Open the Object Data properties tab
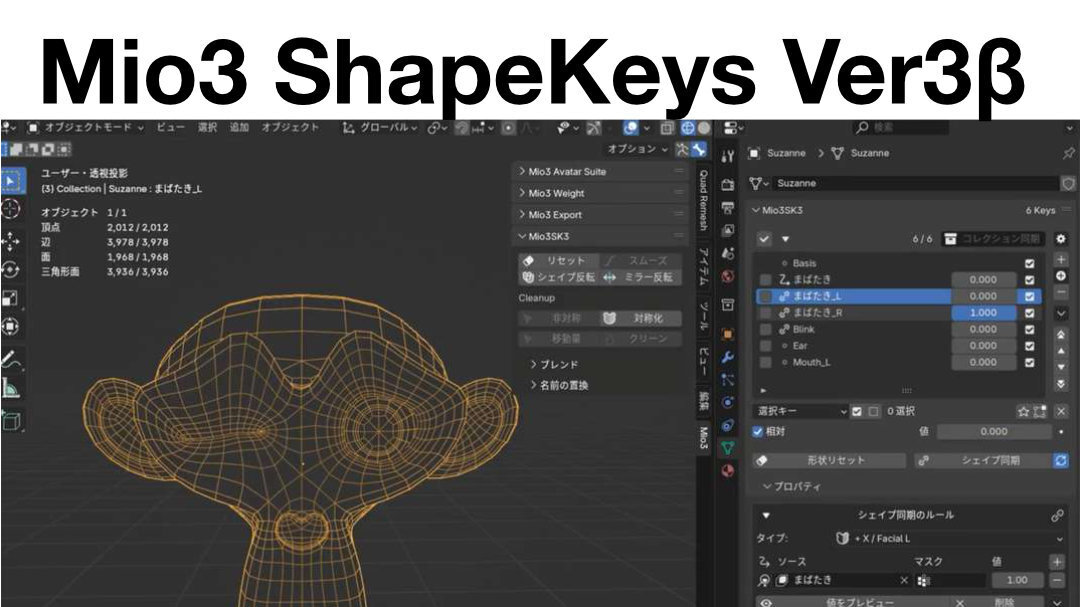 click(727, 448)
